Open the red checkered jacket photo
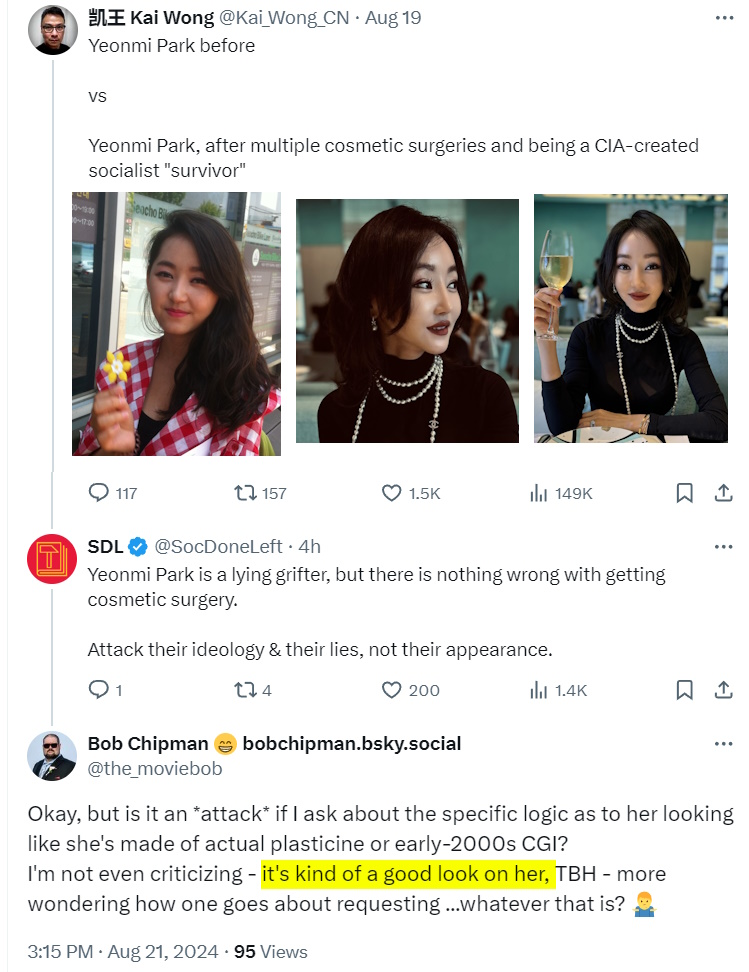 [177, 324]
